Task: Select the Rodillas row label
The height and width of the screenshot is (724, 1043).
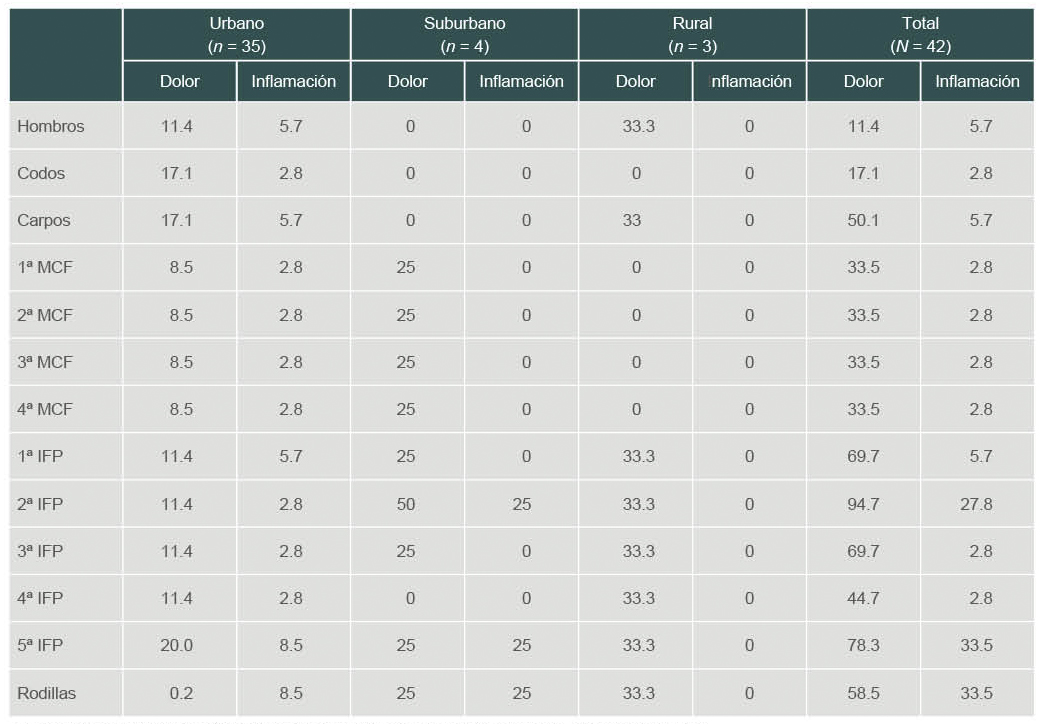Action: (x=46, y=693)
